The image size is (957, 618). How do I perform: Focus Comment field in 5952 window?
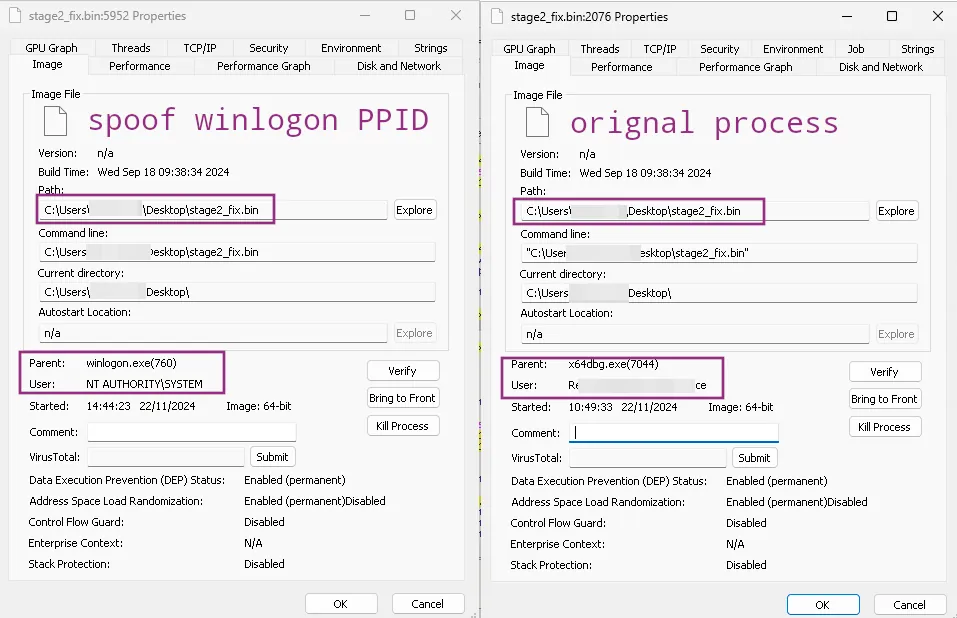(x=192, y=432)
